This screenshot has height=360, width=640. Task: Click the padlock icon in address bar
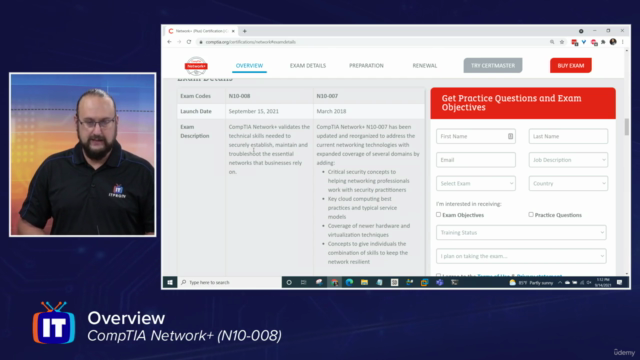coord(201,42)
